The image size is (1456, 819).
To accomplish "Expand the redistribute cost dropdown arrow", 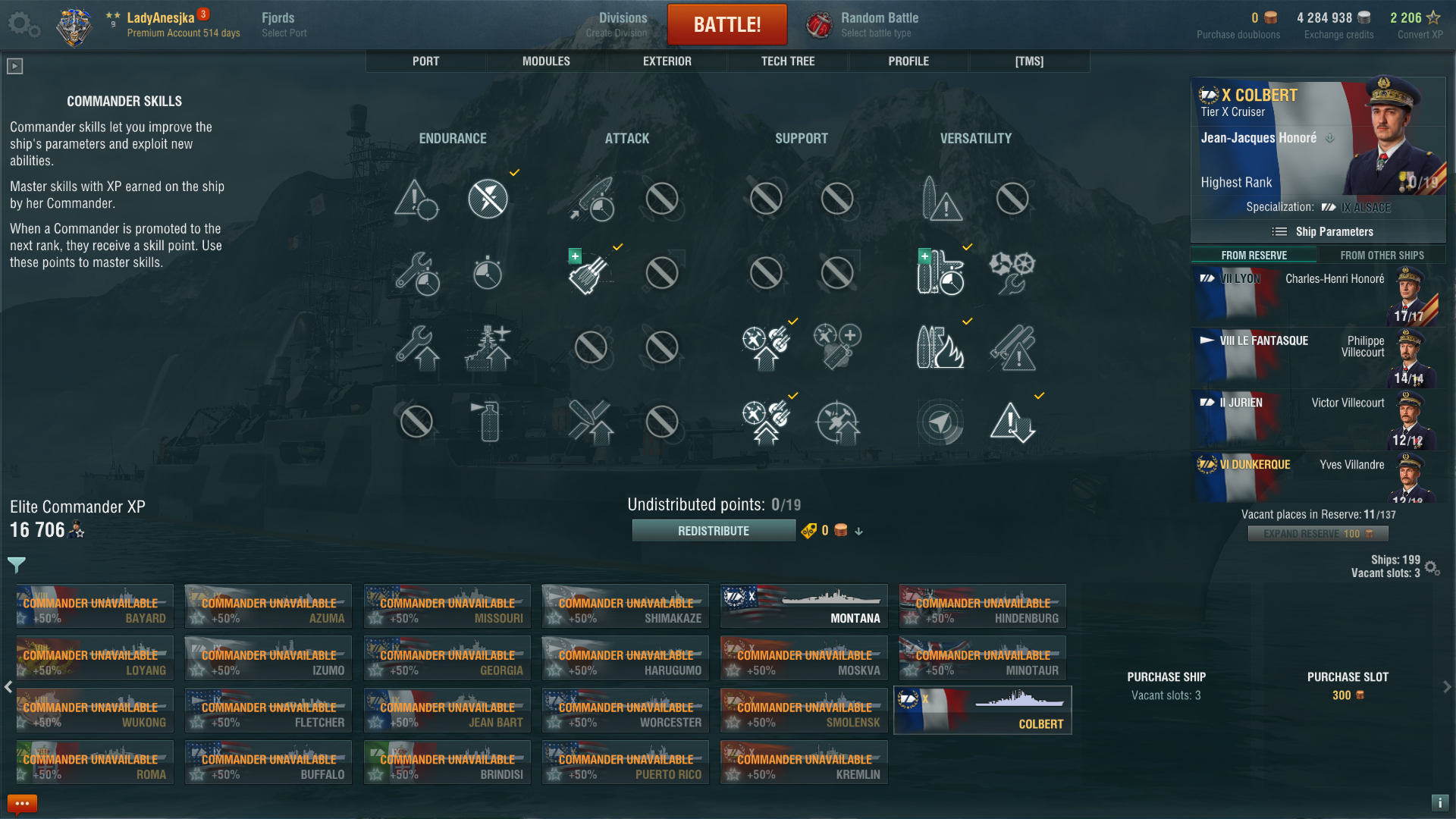I will [858, 532].
